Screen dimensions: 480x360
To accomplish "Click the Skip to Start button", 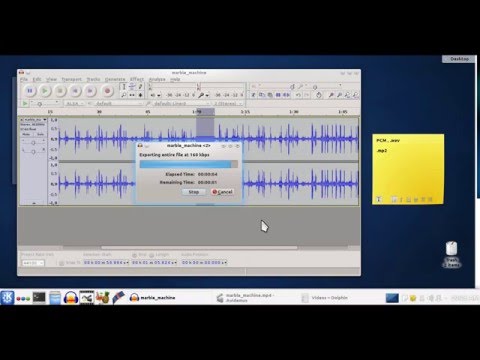I will click(75, 91).
